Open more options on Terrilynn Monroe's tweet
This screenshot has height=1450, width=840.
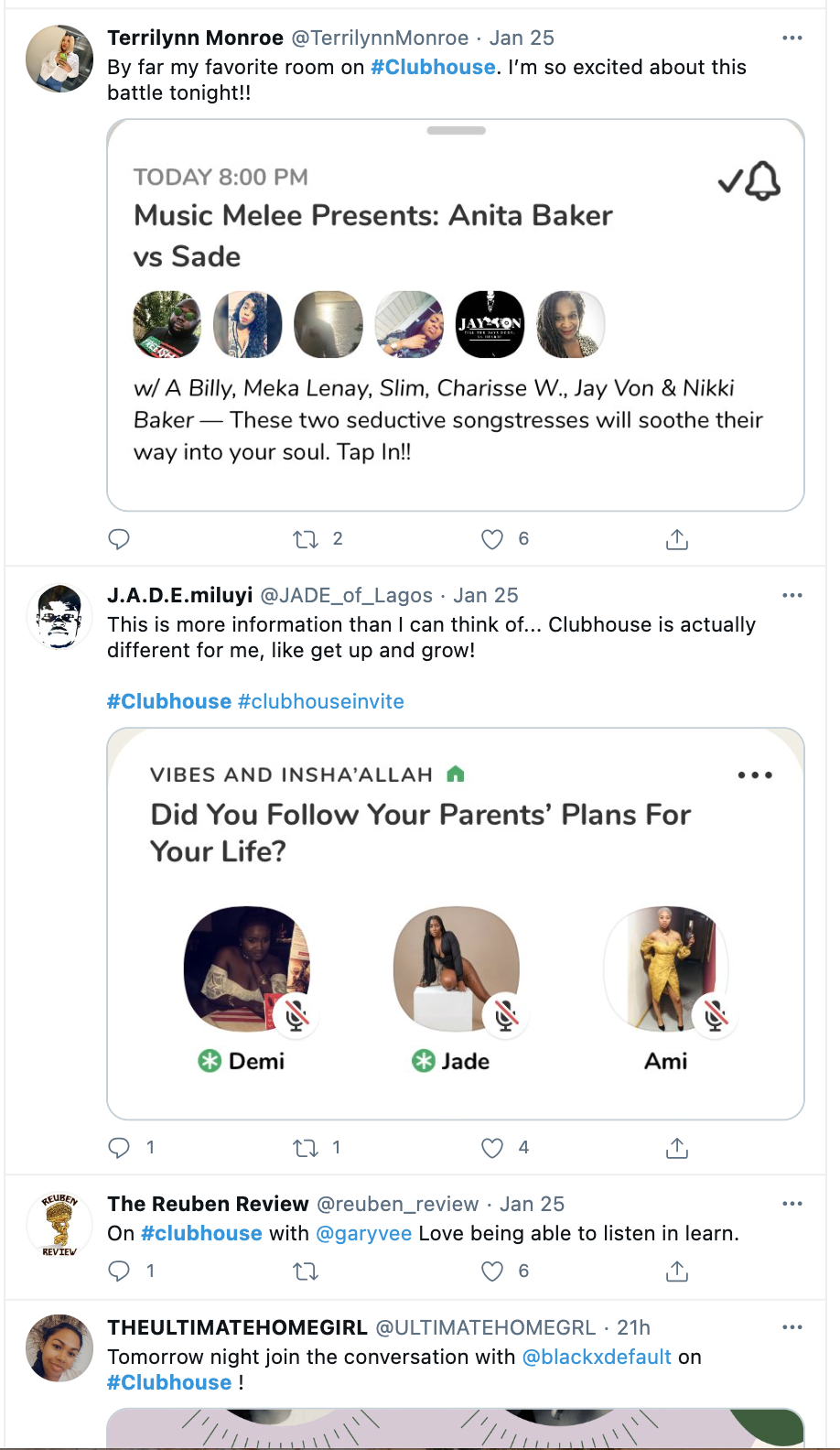(792, 38)
